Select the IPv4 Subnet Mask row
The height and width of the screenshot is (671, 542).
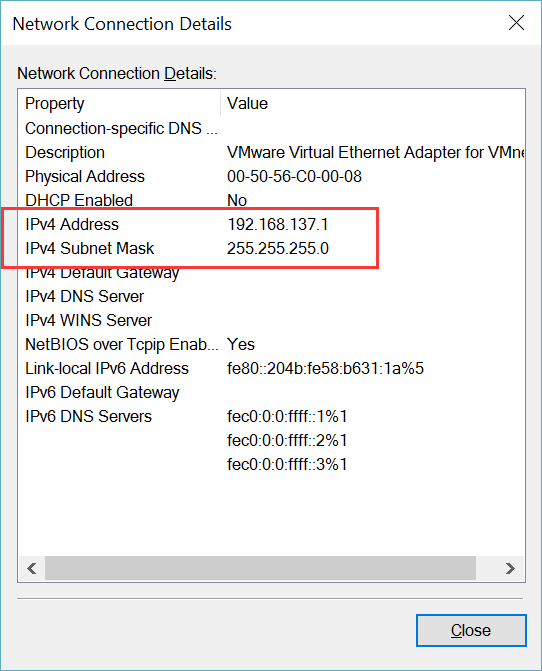(272, 248)
